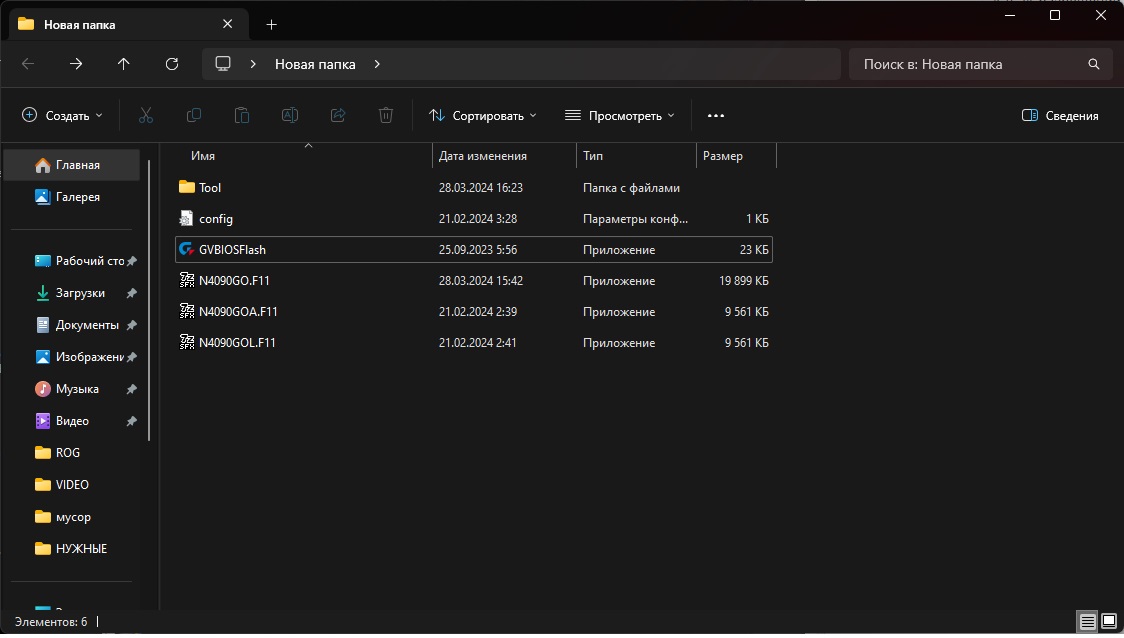Click the config file icon
The width and height of the screenshot is (1124, 638).
point(186,219)
